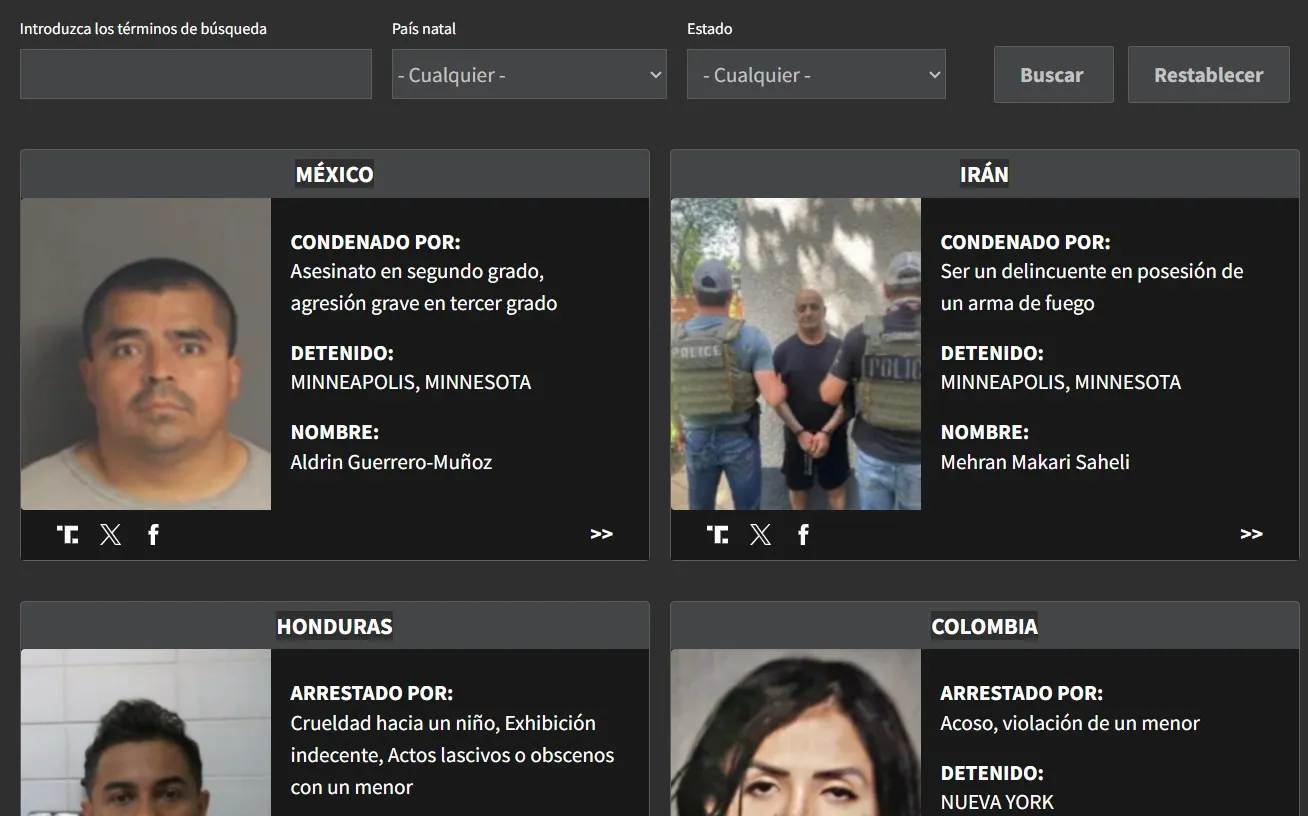Expand the País natal dropdown
1308x816 pixels.
529,75
